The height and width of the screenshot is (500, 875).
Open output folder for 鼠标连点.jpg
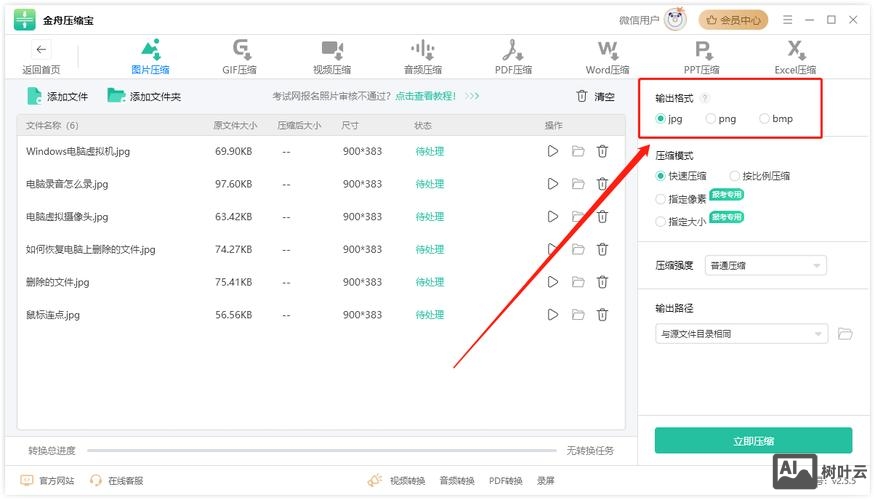(578, 315)
